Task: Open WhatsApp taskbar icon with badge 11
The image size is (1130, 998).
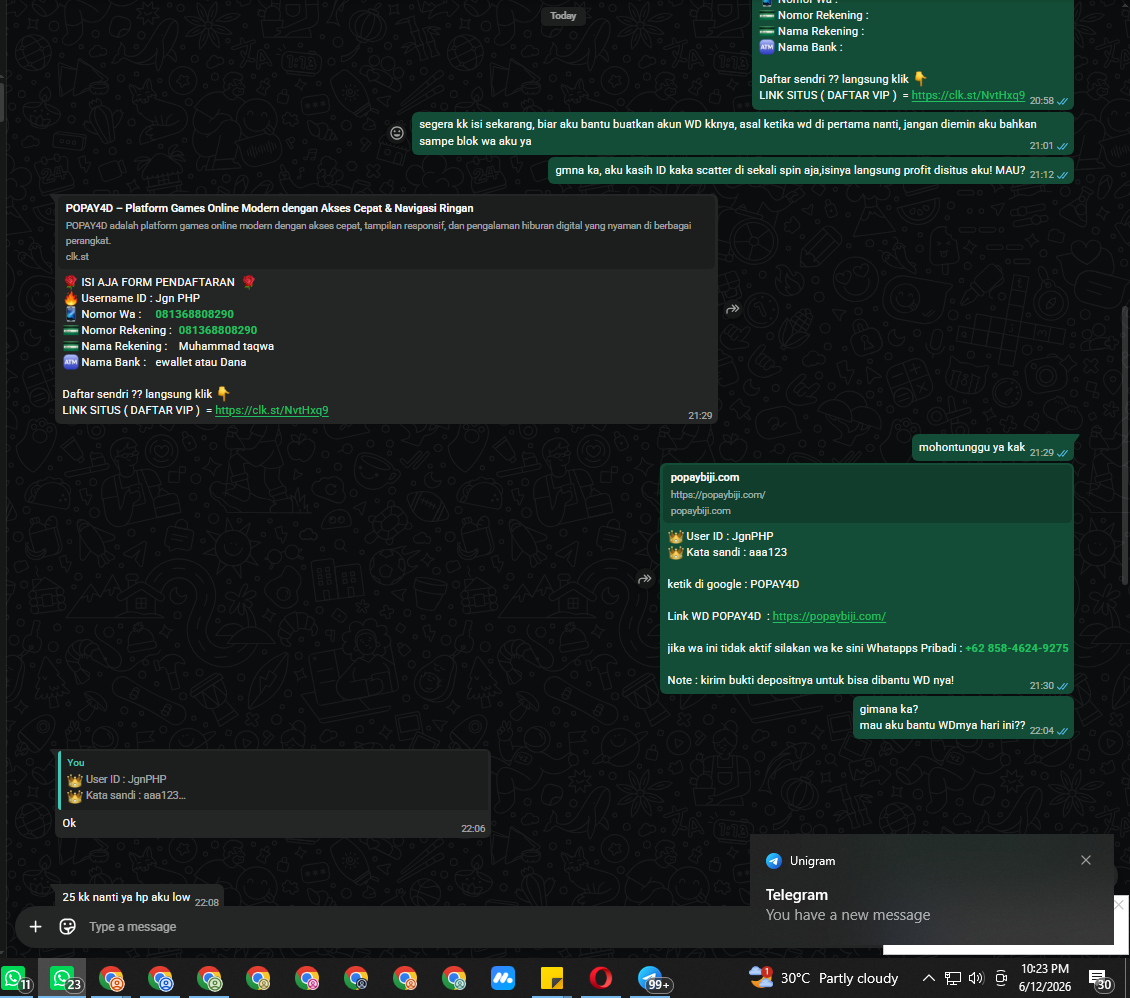Action: (15, 979)
